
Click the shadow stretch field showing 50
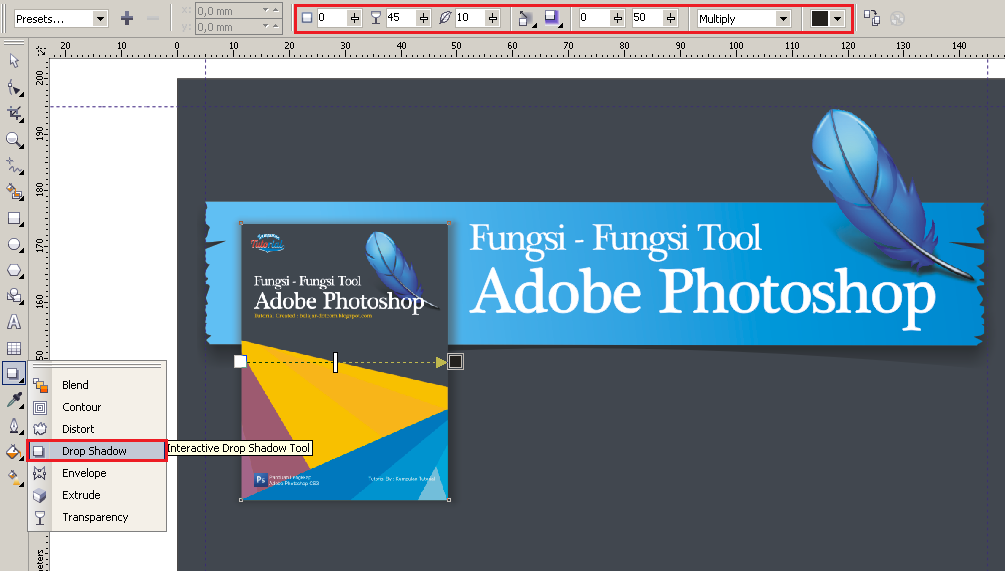pos(647,18)
